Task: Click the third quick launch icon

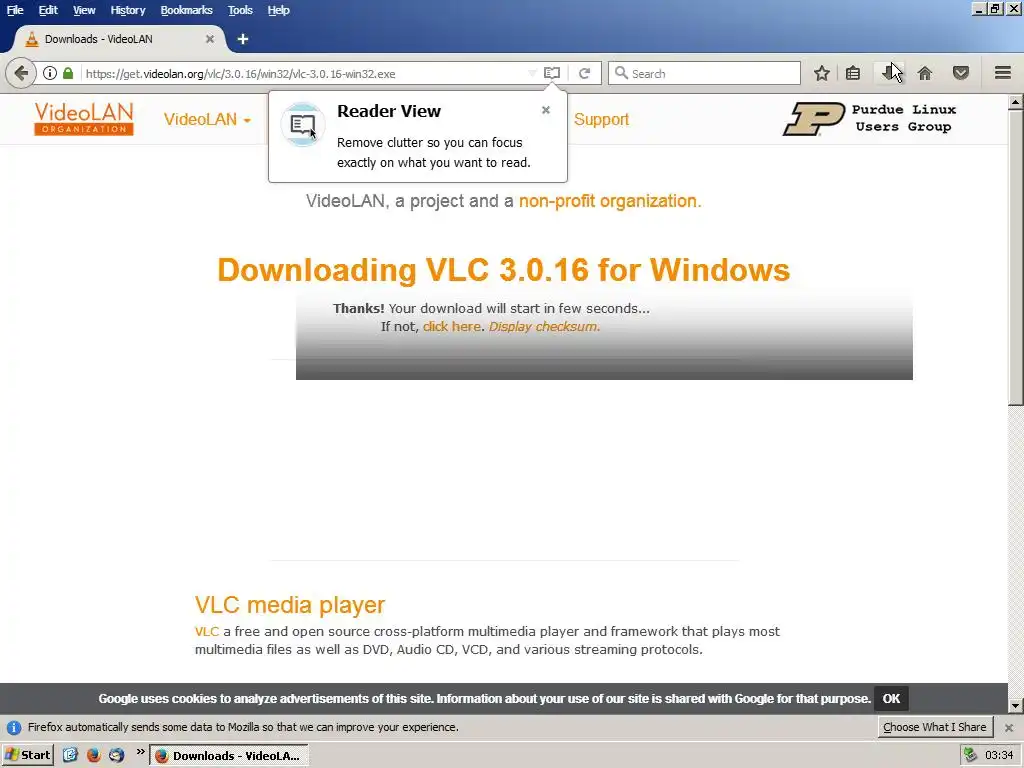Action: coord(116,755)
